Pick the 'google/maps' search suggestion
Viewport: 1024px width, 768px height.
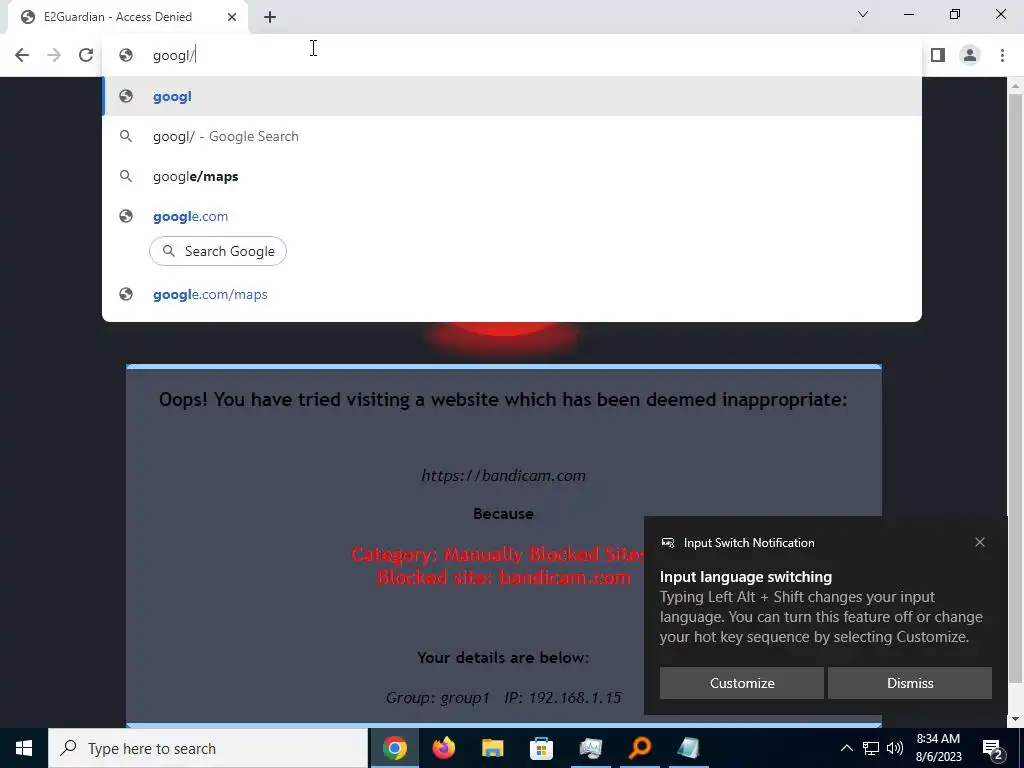pos(512,176)
